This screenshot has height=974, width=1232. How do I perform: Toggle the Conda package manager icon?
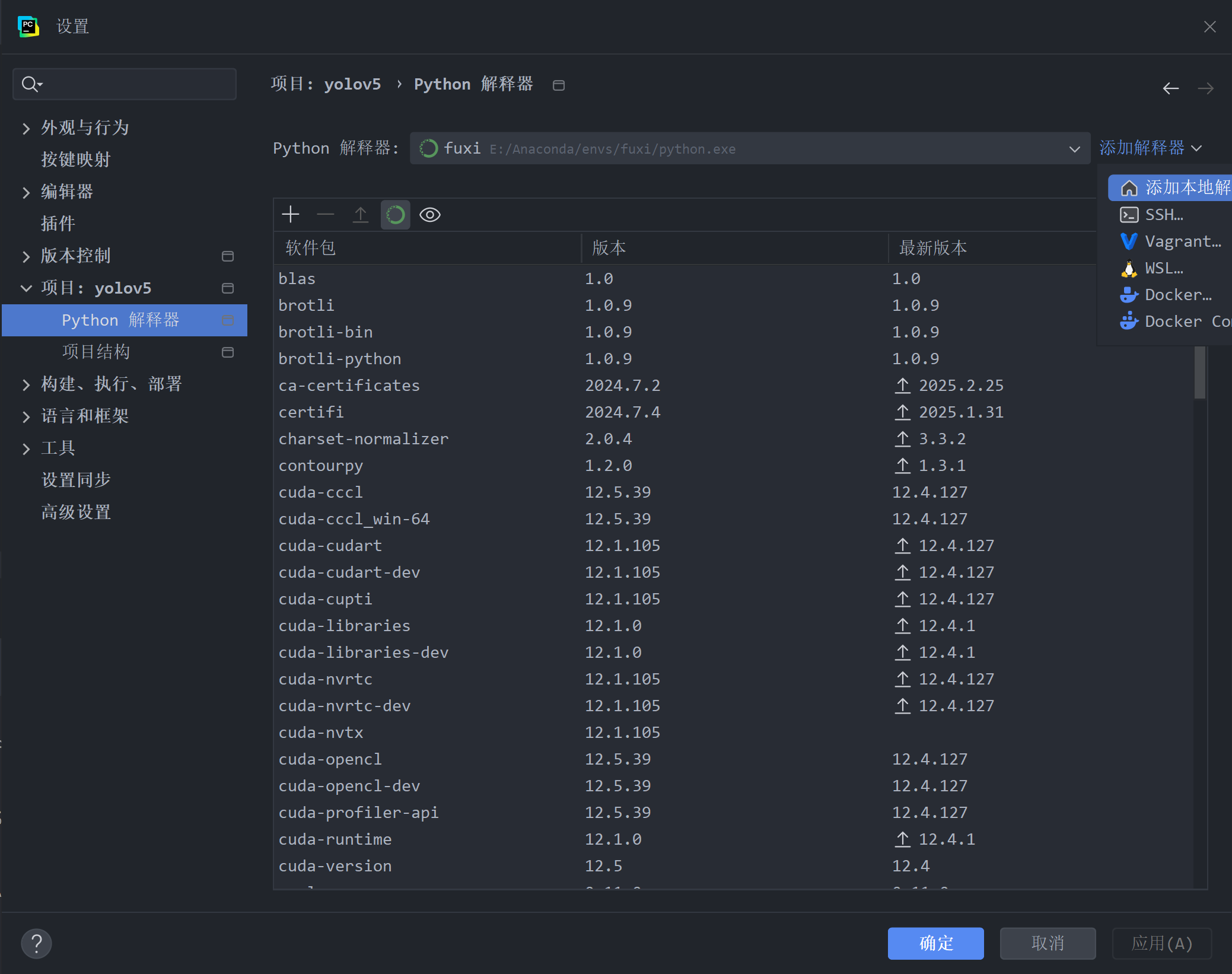point(395,215)
